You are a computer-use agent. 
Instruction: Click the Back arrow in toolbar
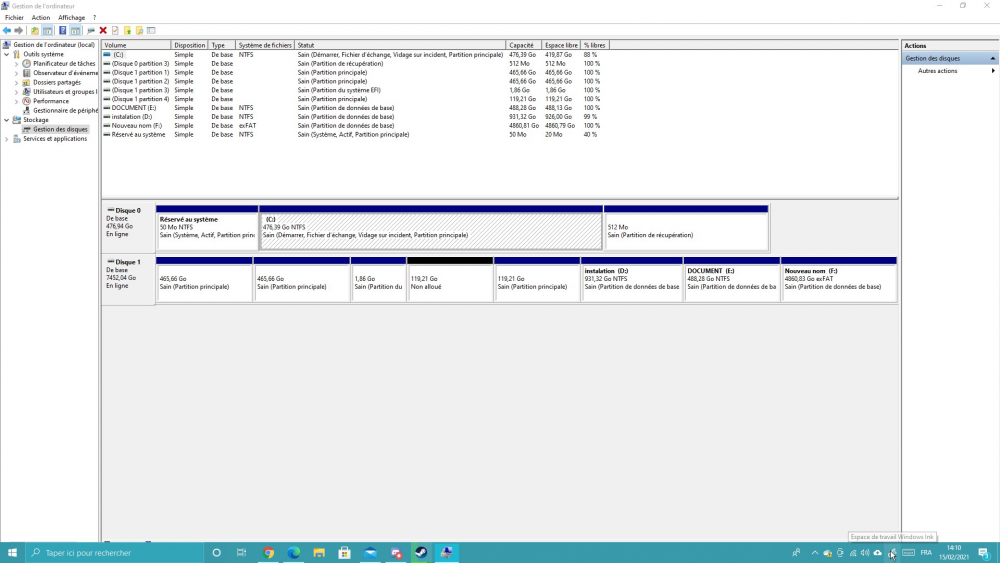click(x=7, y=31)
